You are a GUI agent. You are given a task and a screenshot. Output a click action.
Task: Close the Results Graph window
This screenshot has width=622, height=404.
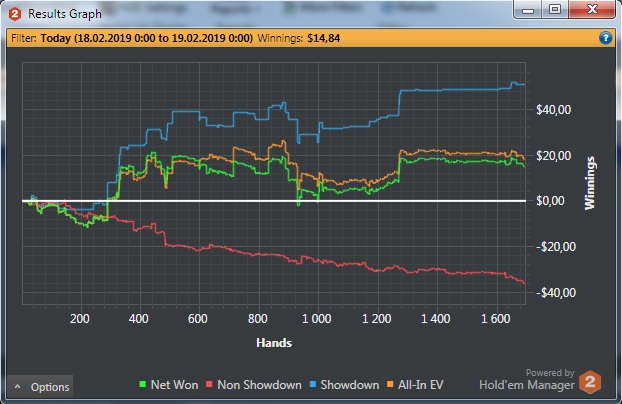click(x=592, y=9)
